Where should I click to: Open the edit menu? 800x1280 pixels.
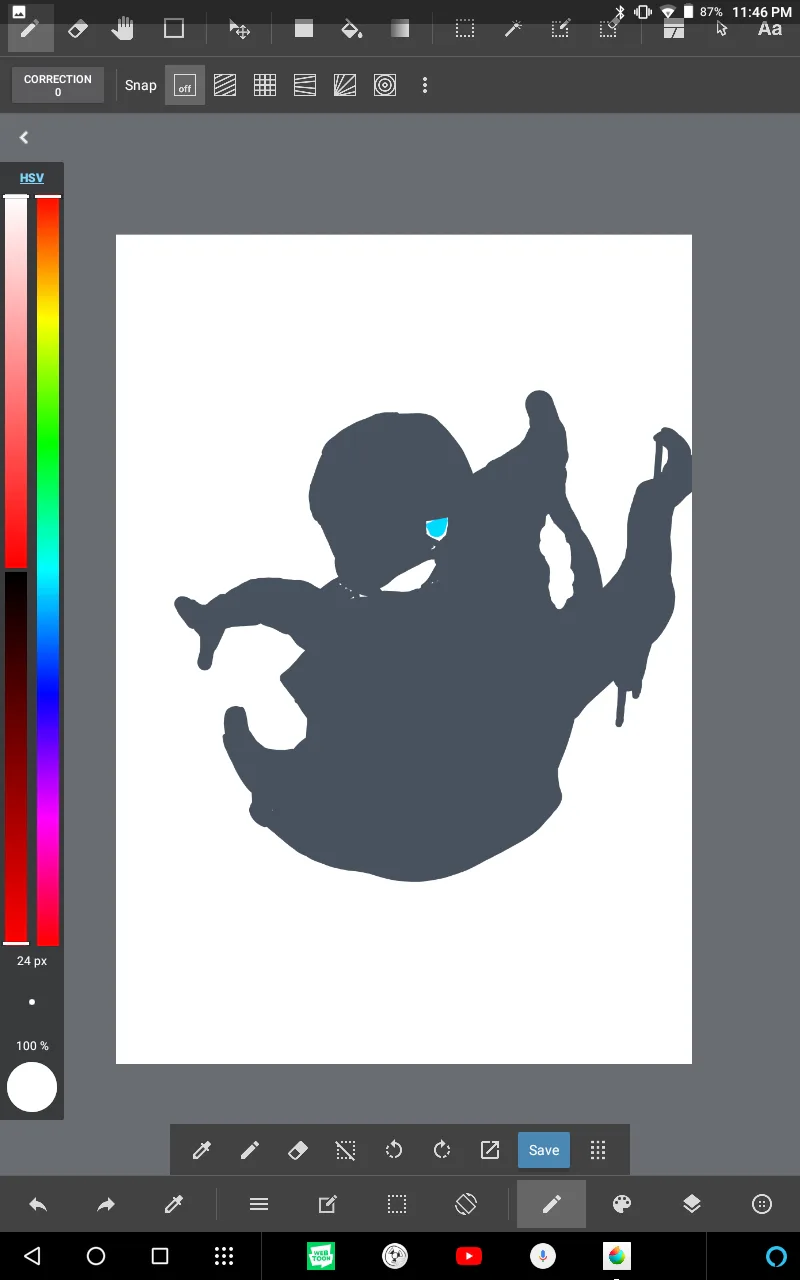pos(327,1205)
